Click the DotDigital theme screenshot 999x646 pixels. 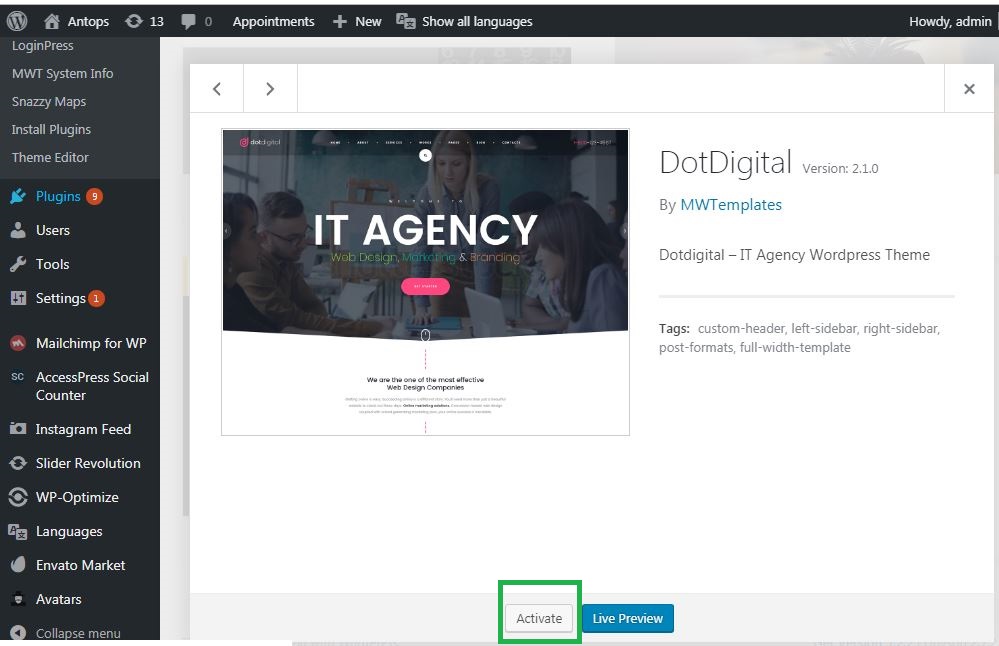425,282
